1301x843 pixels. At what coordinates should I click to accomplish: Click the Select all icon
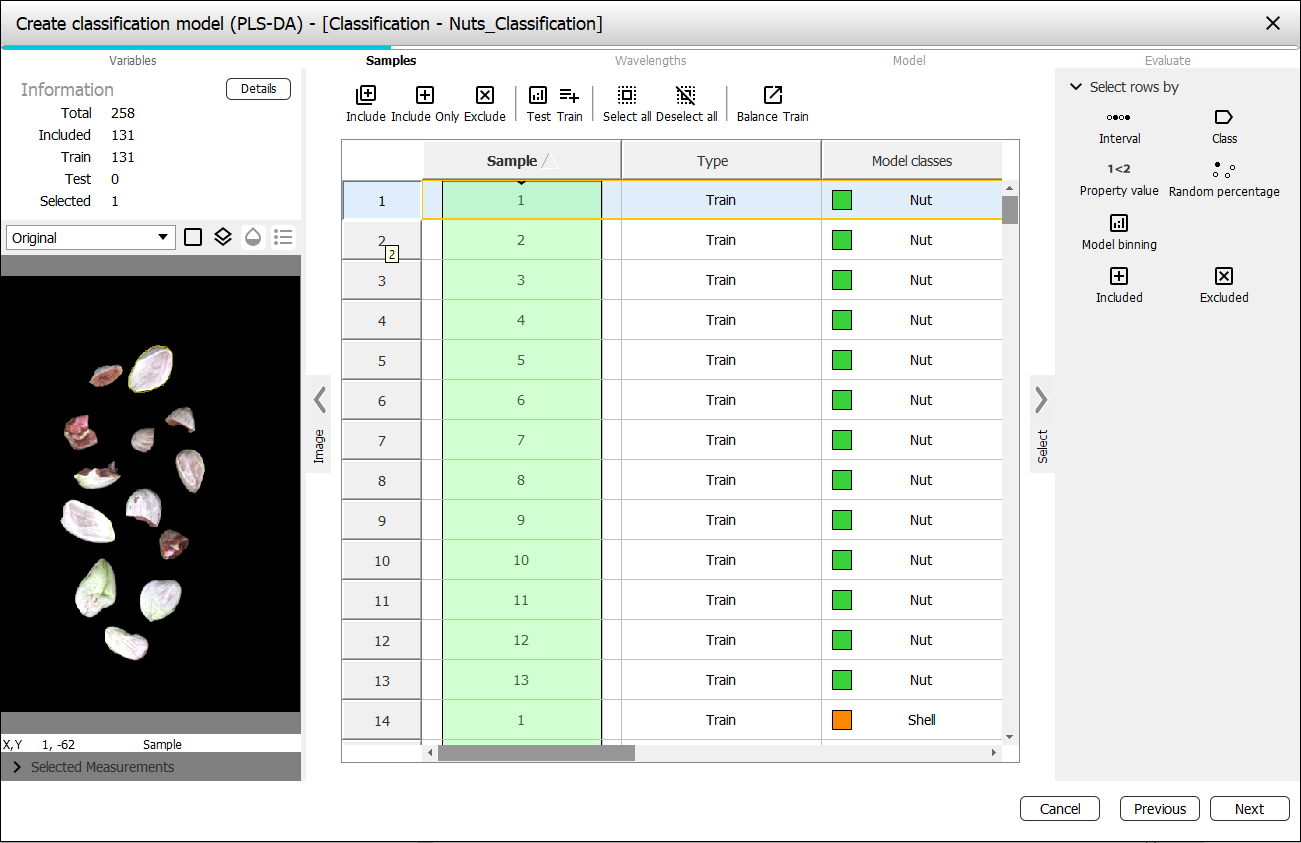(x=627, y=96)
